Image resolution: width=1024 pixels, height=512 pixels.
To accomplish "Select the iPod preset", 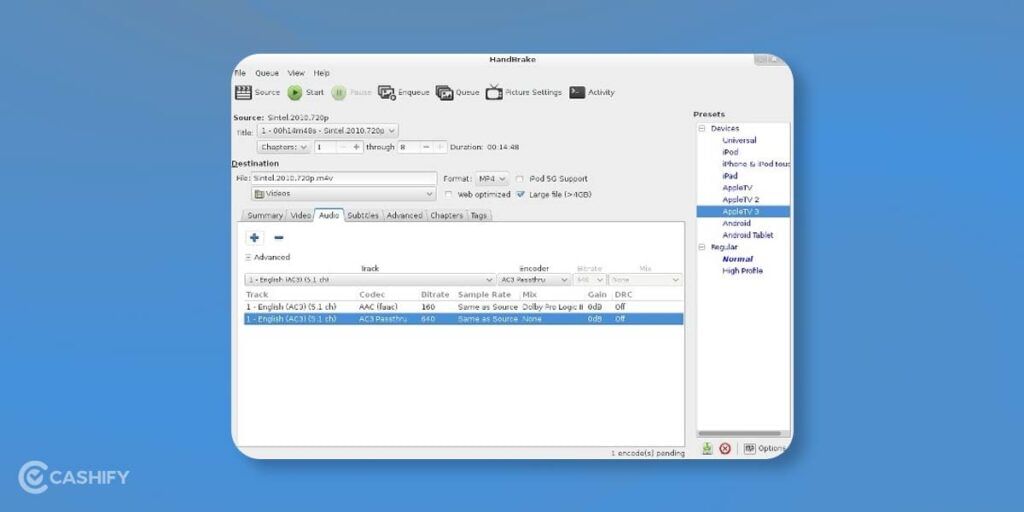I will (x=730, y=152).
